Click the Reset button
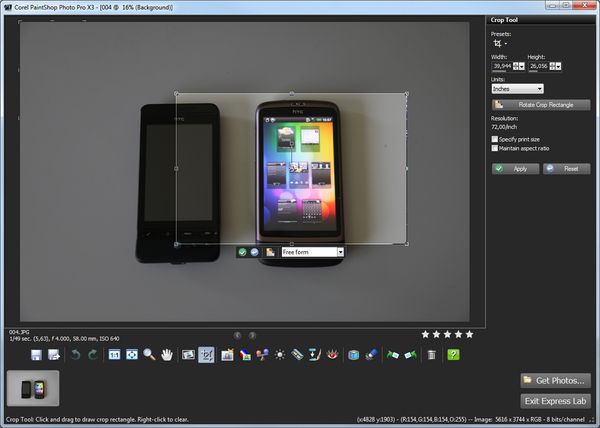This screenshot has height=428, width=600. [x=566, y=169]
